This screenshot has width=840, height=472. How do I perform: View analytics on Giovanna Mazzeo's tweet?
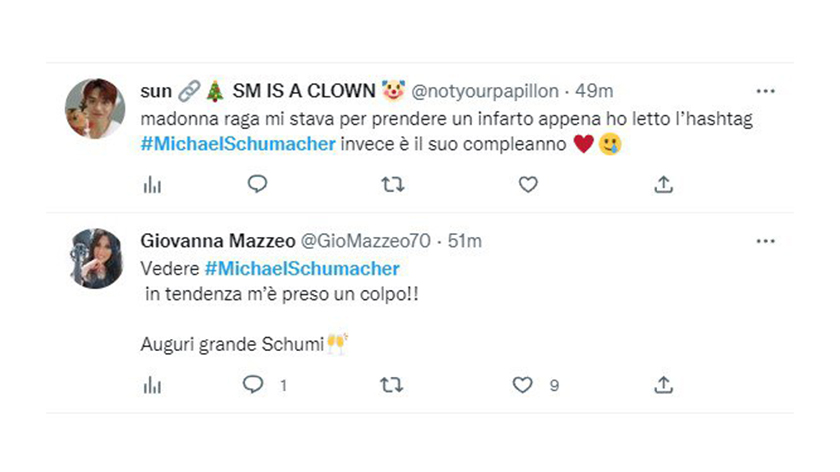(x=153, y=385)
